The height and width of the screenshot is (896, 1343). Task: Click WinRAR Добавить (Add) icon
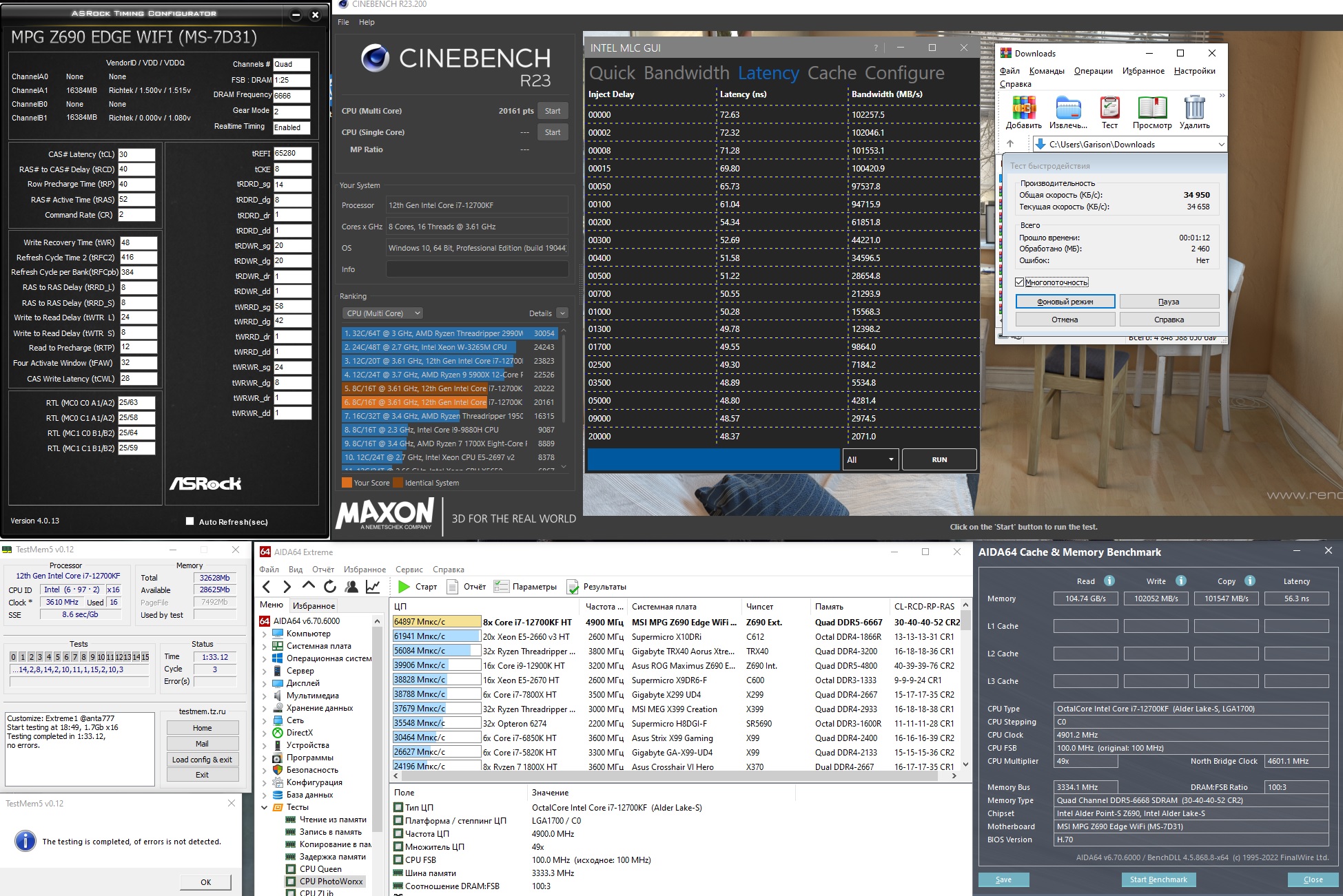(1023, 109)
